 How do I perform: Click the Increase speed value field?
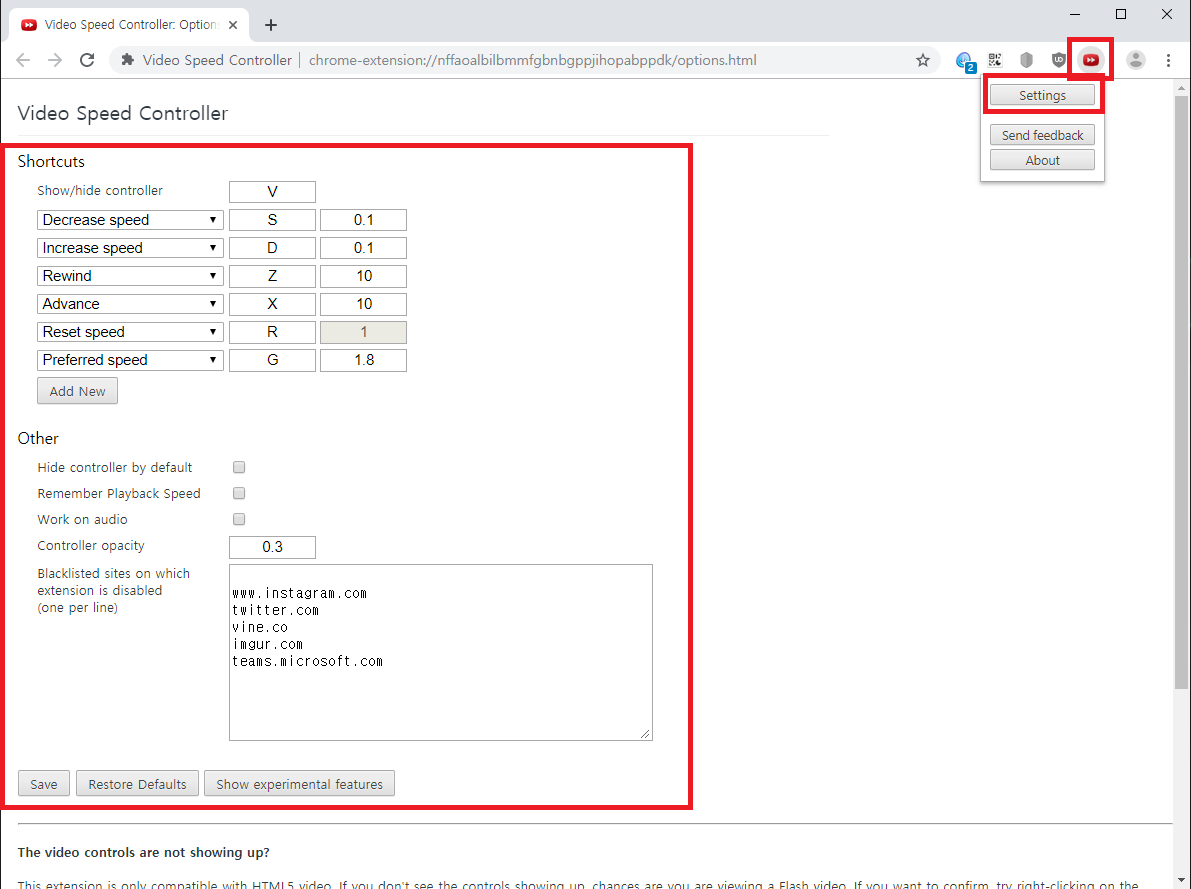(x=363, y=248)
